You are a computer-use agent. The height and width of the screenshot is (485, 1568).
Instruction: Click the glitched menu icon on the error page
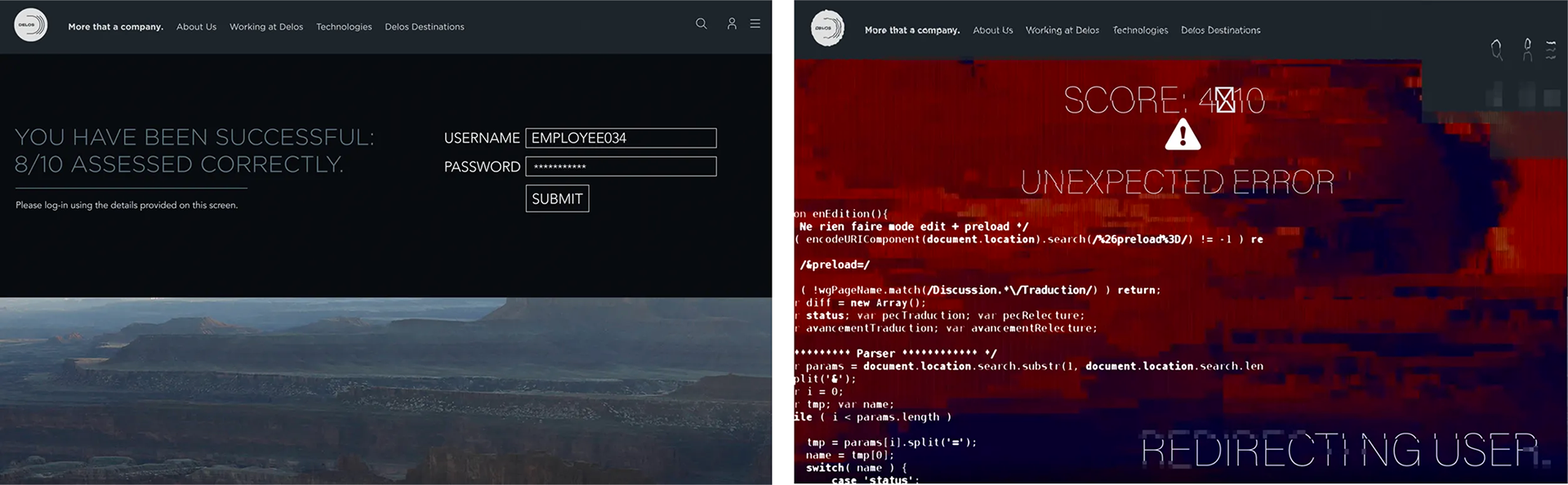(x=1552, y=50)
